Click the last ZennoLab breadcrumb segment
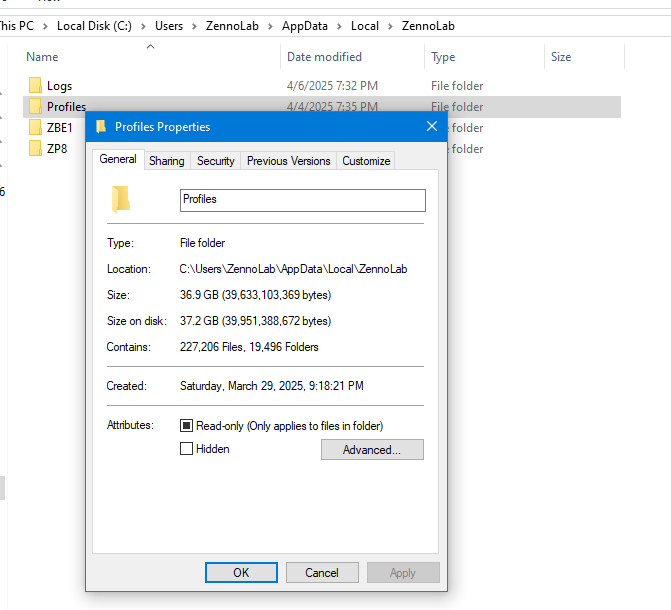The width and height of the screenshot is (671, 610). 428,26
